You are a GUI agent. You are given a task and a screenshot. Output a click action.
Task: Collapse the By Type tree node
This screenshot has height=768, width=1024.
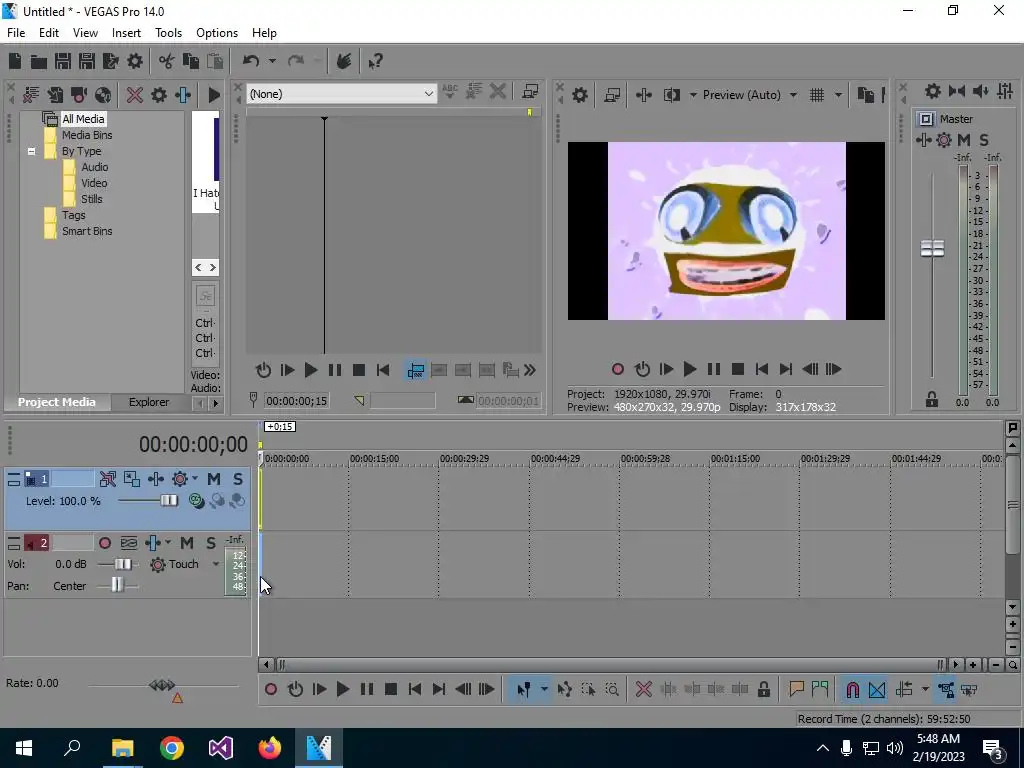(x=31, y=151)
